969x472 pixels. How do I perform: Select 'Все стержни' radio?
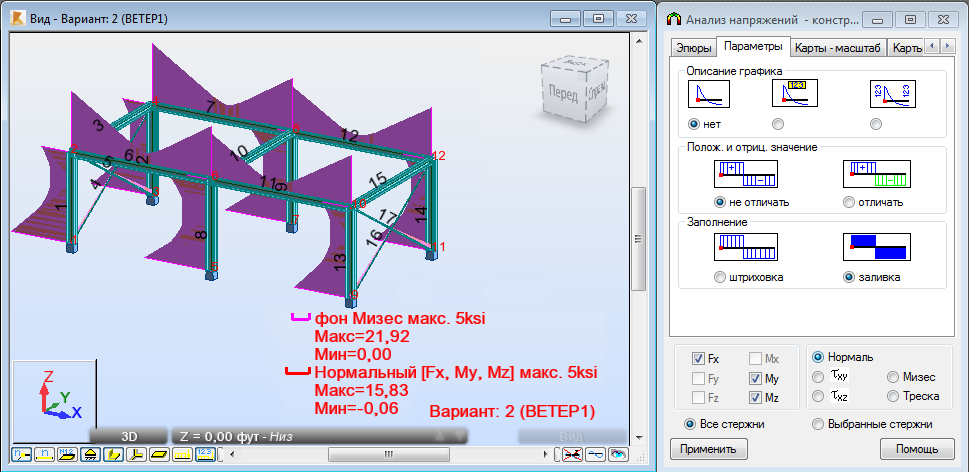(x=690, y=424)
